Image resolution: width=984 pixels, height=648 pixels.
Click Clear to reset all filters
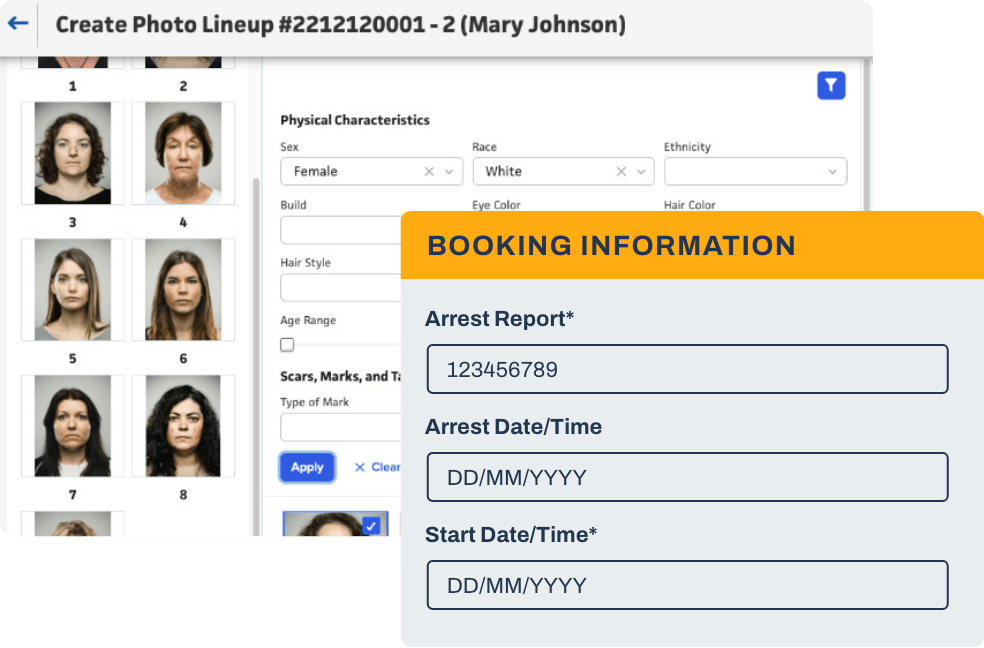click(380, 466)
